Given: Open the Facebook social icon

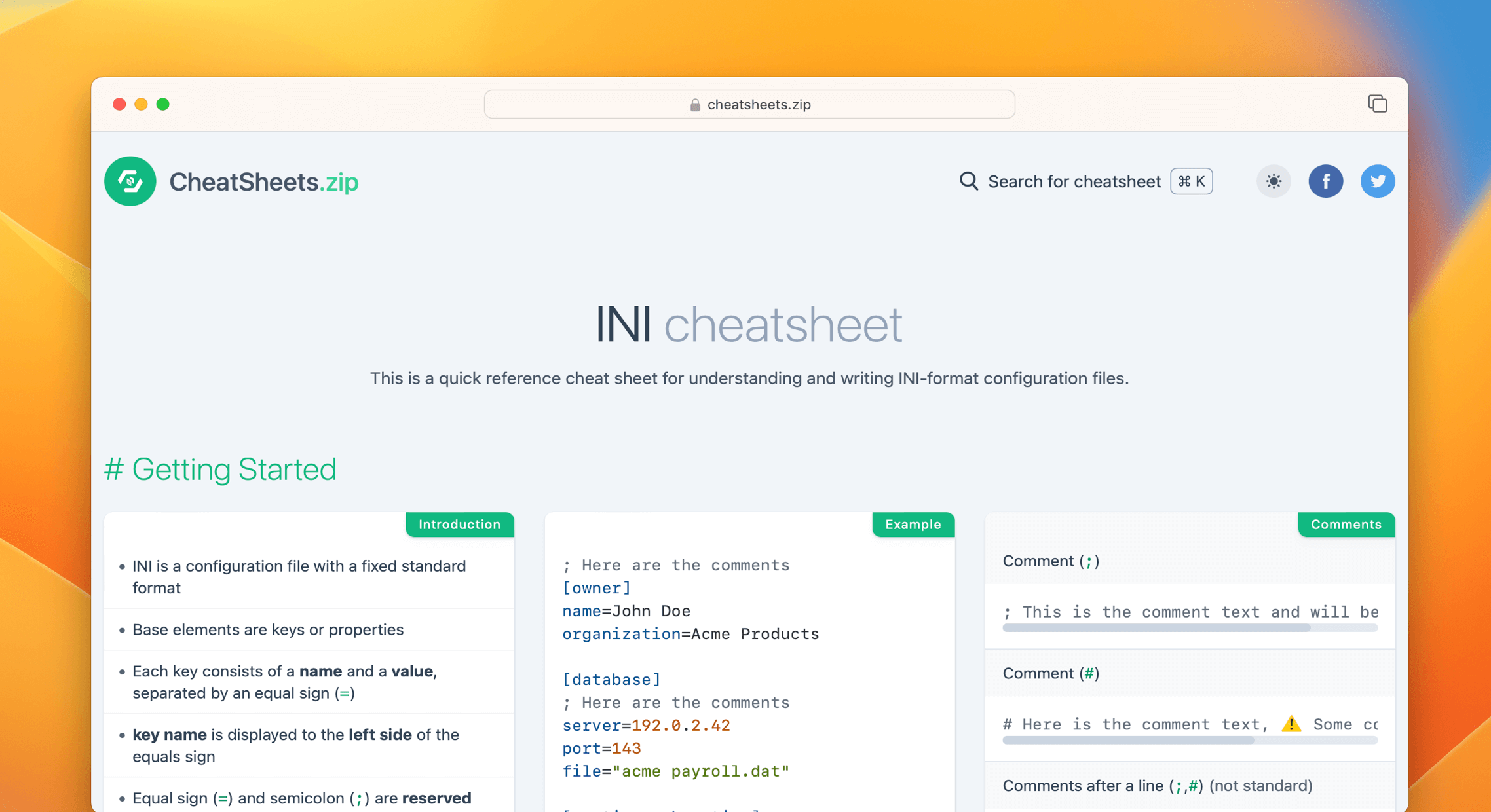Looking at the screenshot, I should [1326, 181].
